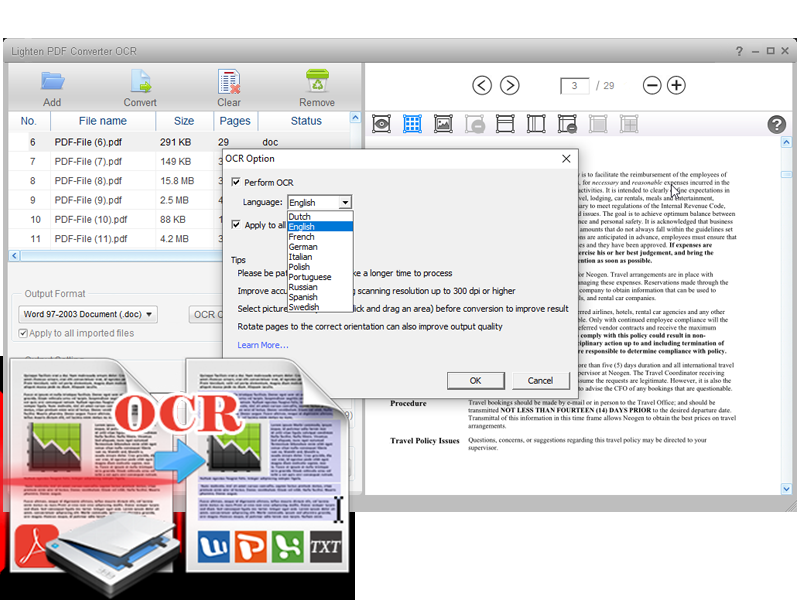This screenshot has width=800, height=600.
Task: Go to previous page arrow
Action: (482, 85)
